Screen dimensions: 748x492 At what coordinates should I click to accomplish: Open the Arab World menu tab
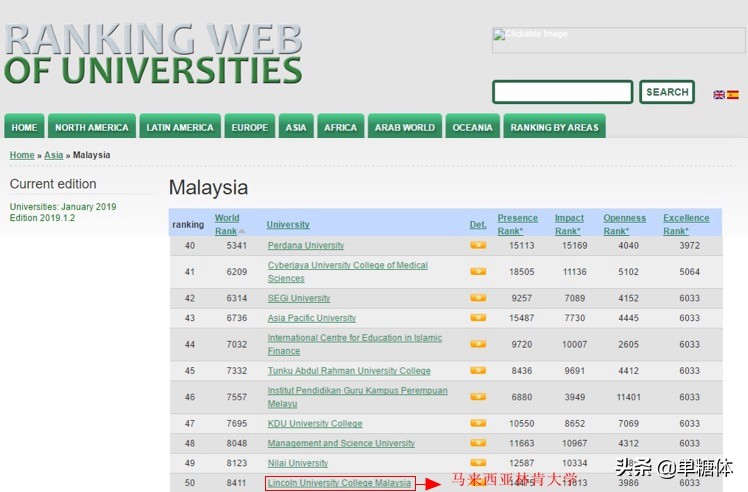[404, 127]
